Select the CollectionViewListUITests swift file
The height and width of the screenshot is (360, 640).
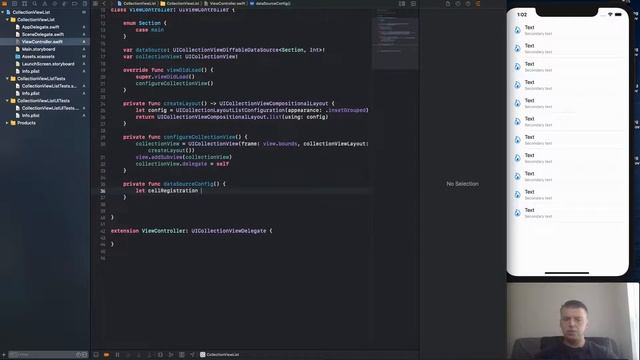point(50,108)
